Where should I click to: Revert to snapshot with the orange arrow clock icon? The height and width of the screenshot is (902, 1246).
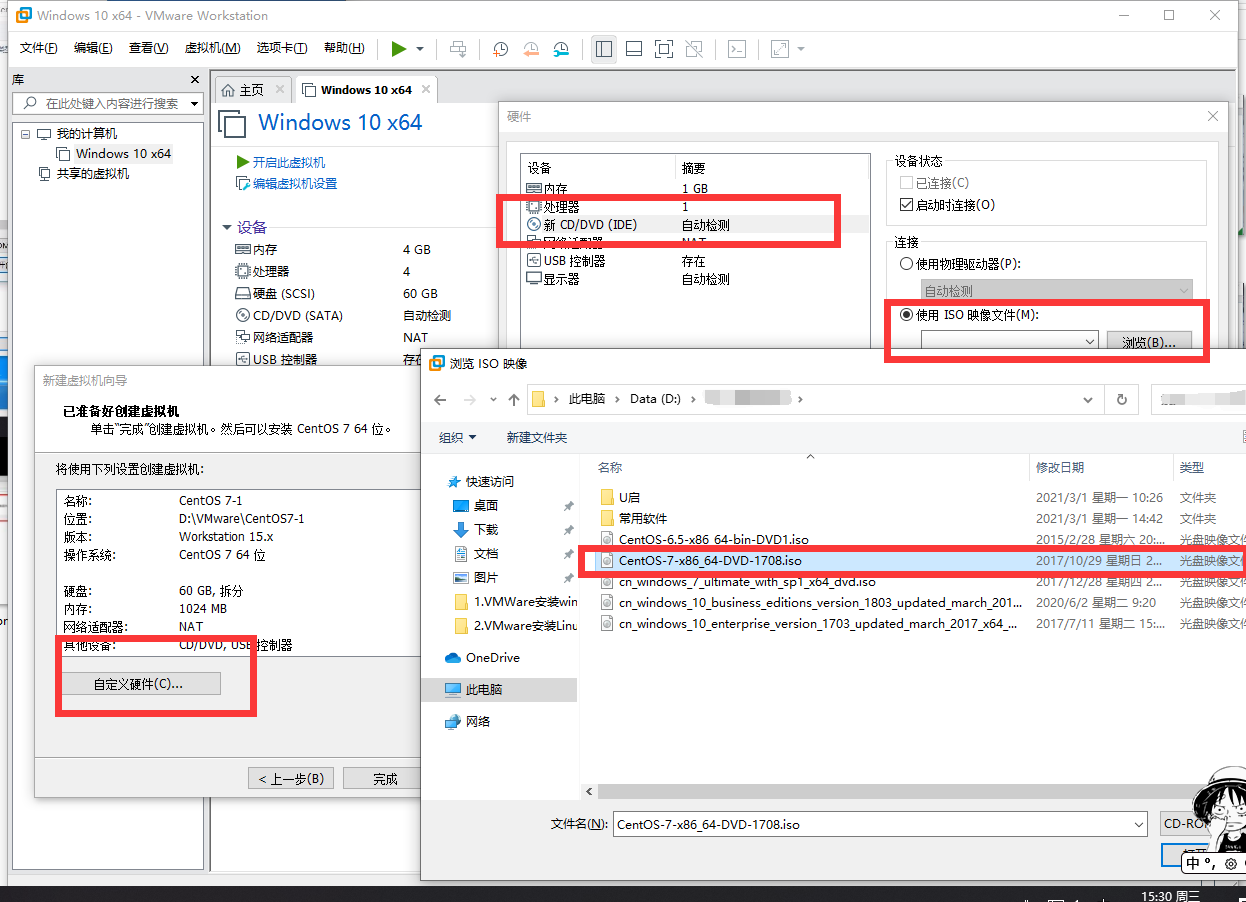pyautogui.click(x=531, y=48)
